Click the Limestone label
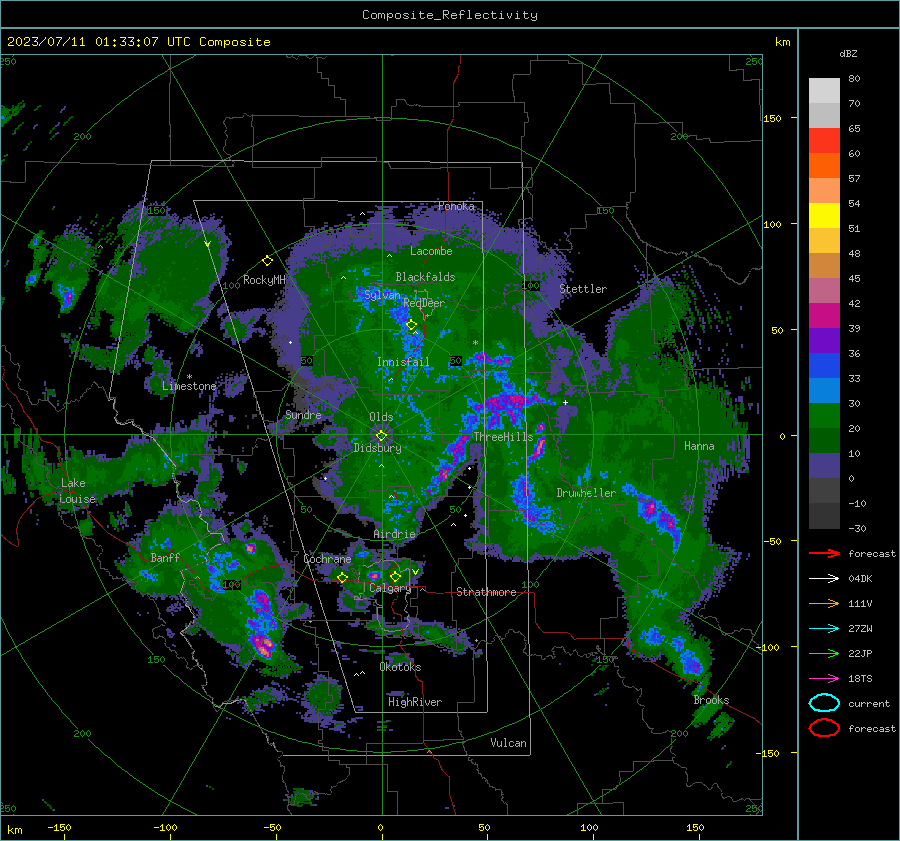The width and height of the screenshot is (900, 841). pos(189,386)
